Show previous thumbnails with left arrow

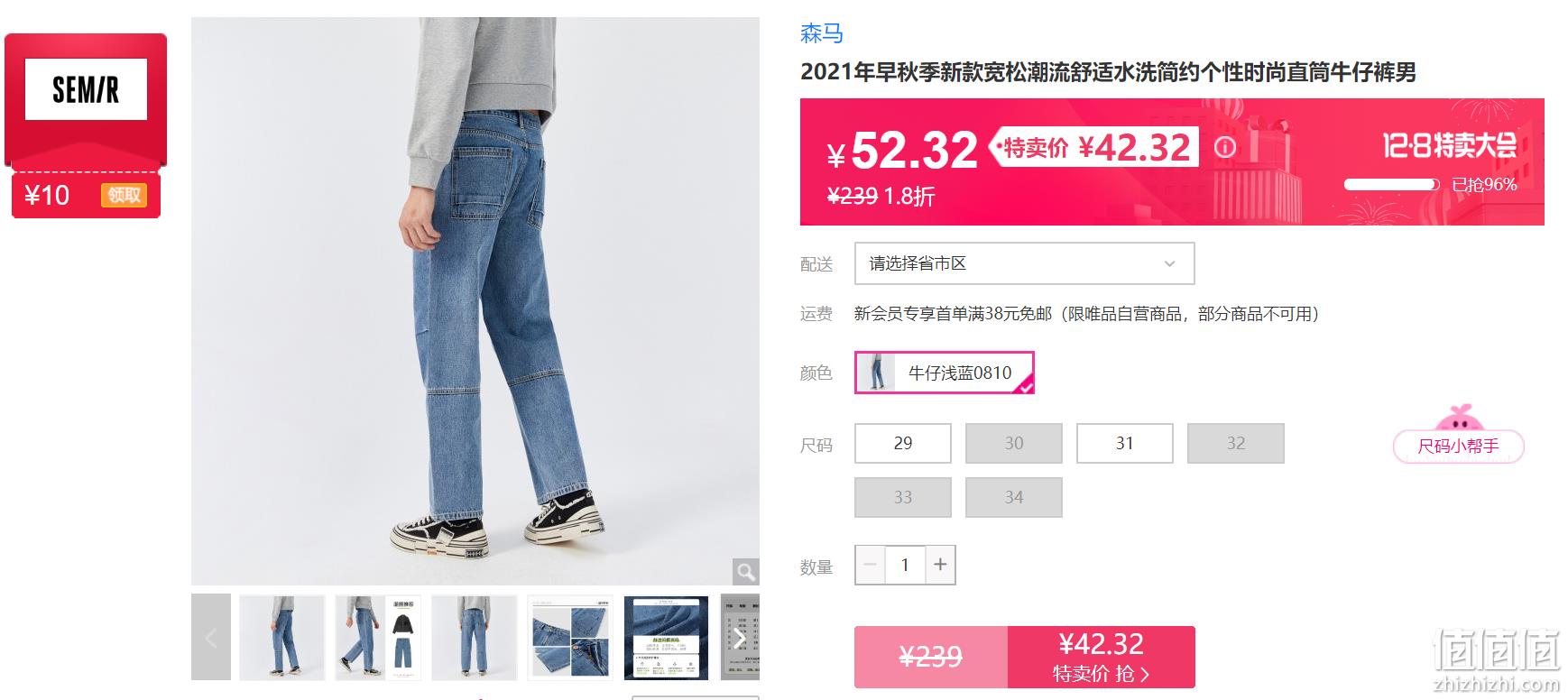pyautogui.click(x=211, y=638)
